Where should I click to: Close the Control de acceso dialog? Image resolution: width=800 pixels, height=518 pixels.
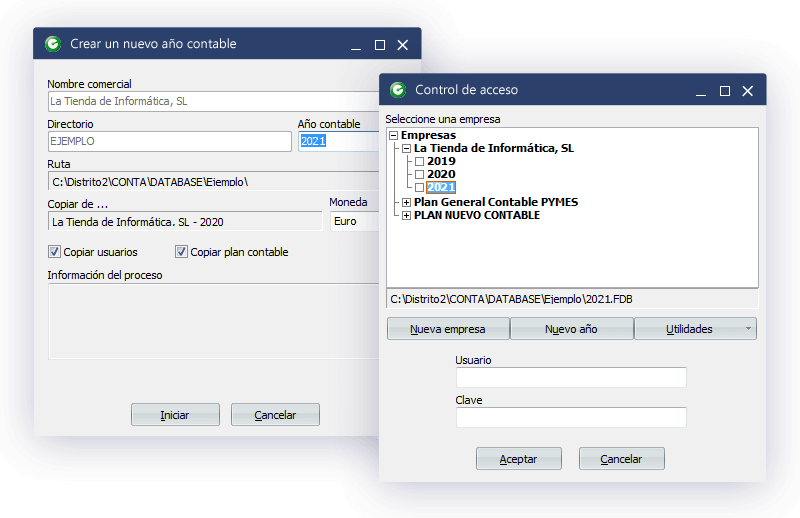(x=748, y=90)
